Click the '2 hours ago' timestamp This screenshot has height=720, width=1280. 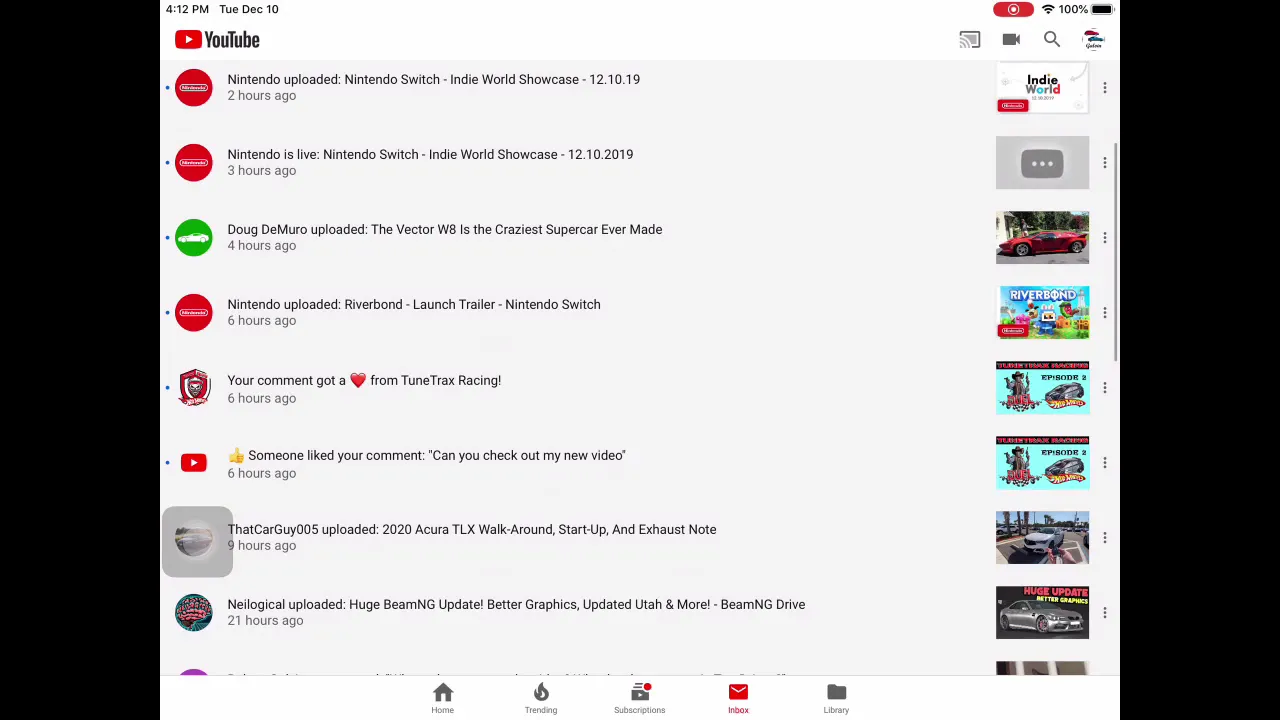261,96
